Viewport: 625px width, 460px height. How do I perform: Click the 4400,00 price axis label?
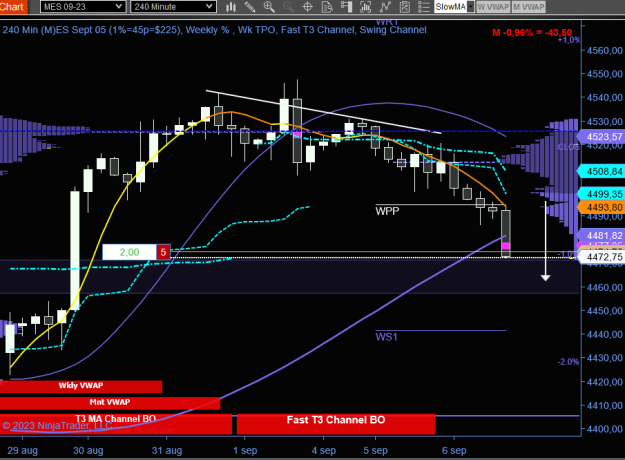[605, 429]
